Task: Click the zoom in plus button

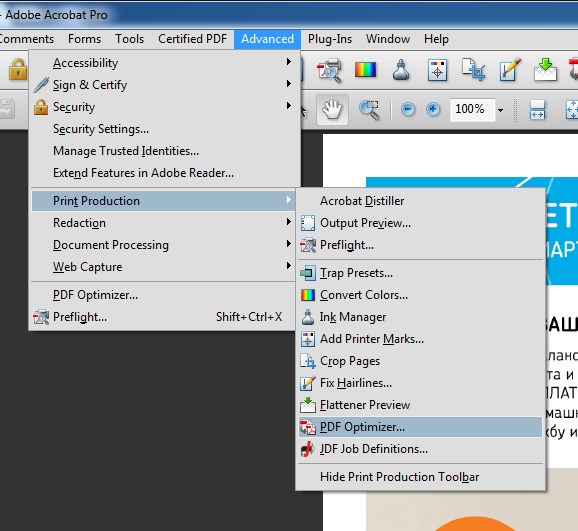Action: [x=433, y=109]
